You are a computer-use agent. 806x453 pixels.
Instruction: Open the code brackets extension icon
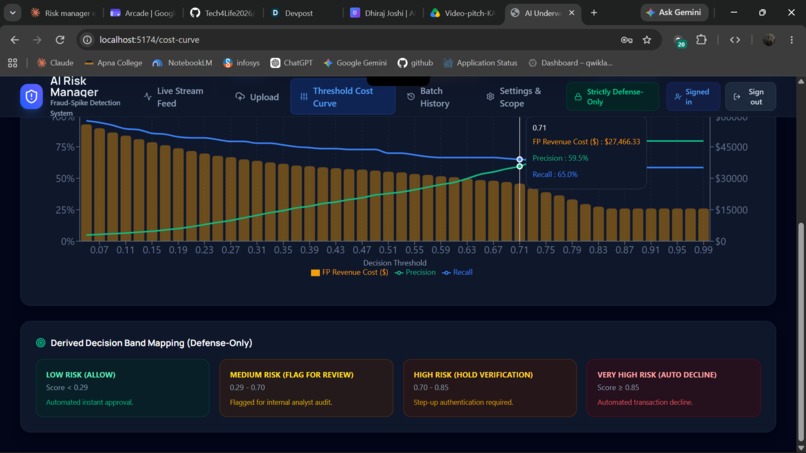[x=735, y=40]
